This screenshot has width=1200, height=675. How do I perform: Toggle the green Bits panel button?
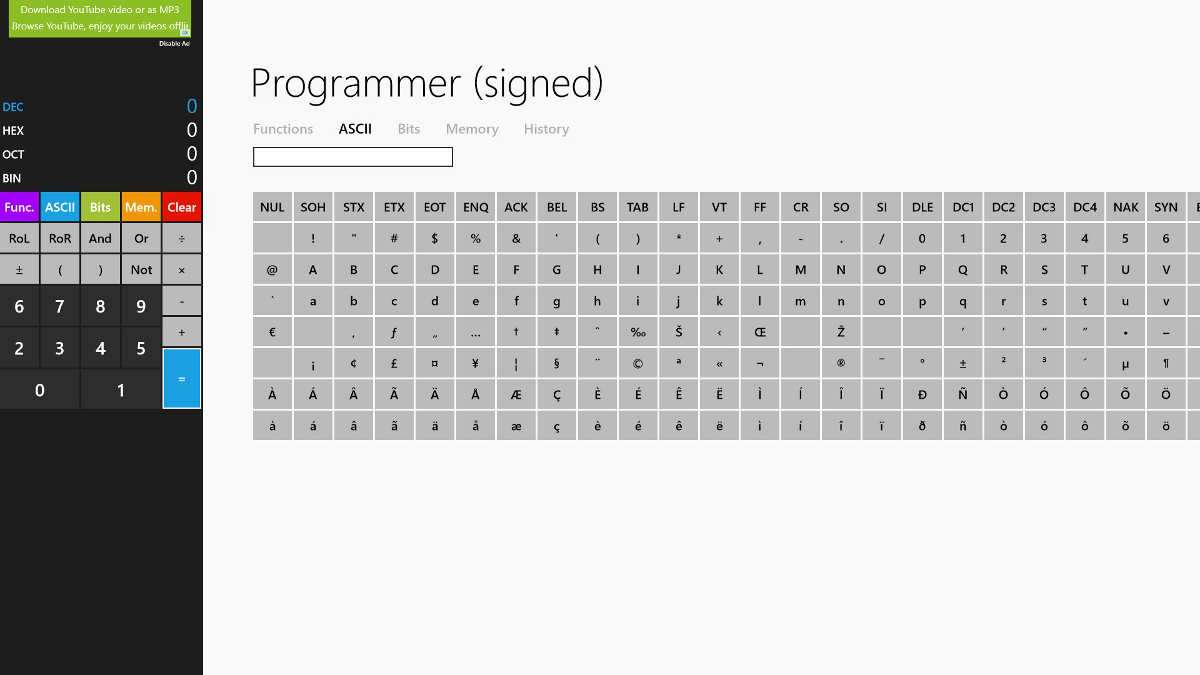[100, 207]
